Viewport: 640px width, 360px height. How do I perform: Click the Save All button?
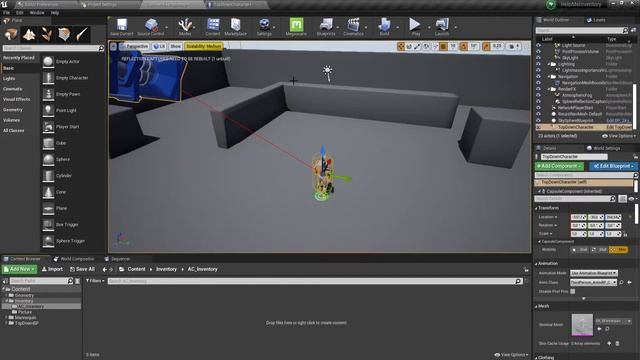pos(82,269)
